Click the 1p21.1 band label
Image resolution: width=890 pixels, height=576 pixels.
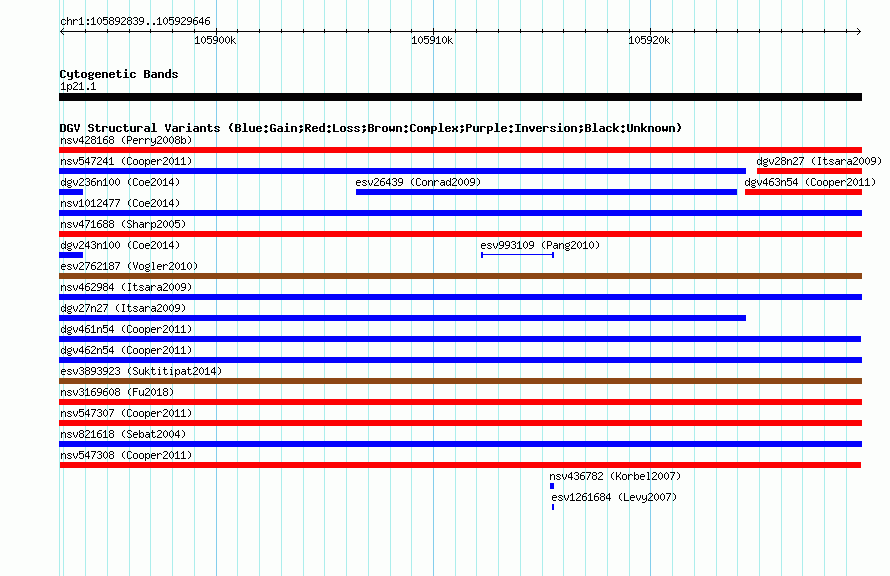[78, 86]
